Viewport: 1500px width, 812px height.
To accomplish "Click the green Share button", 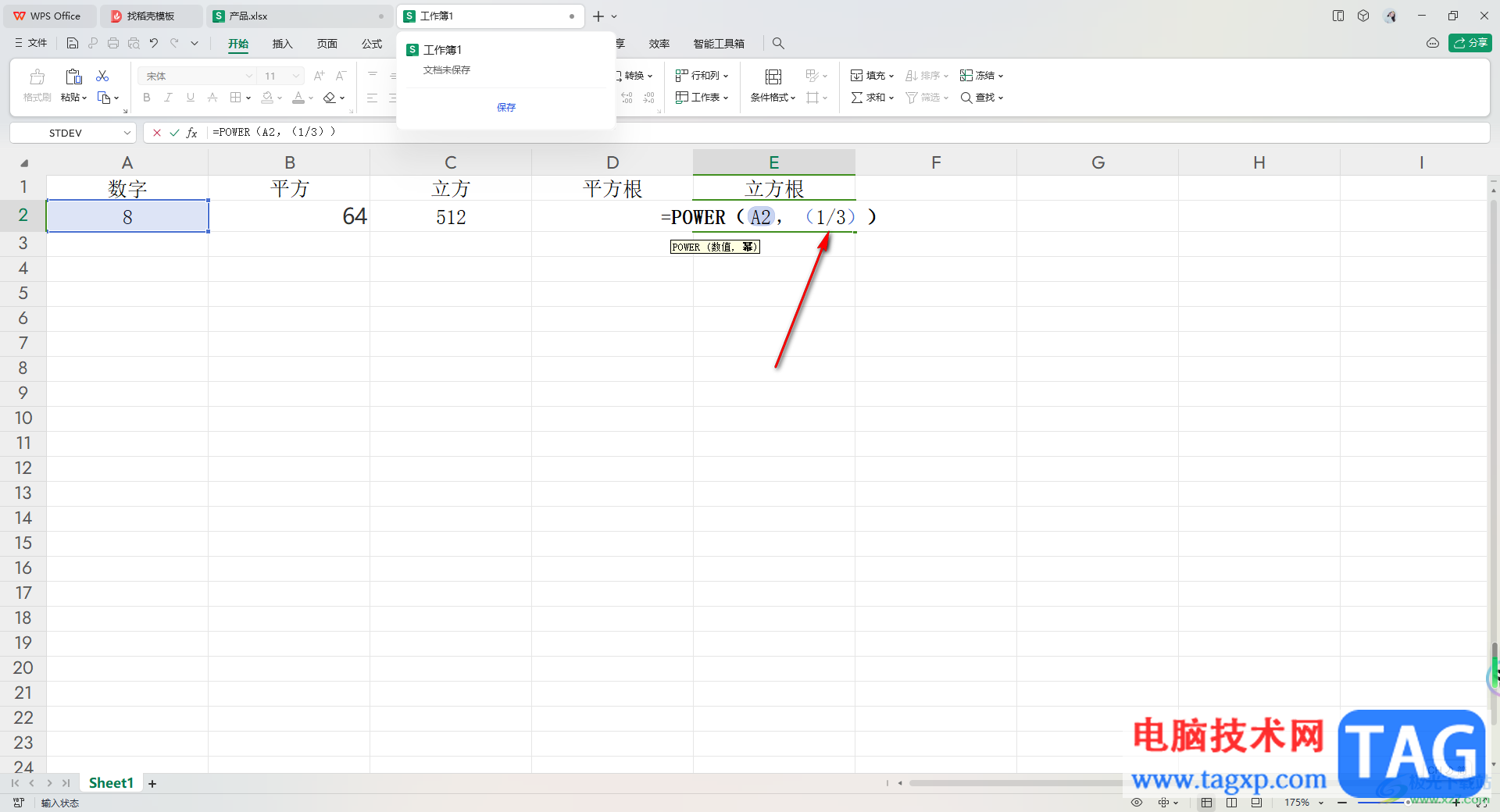I will pyautogui.click(x=1470, y=43).
